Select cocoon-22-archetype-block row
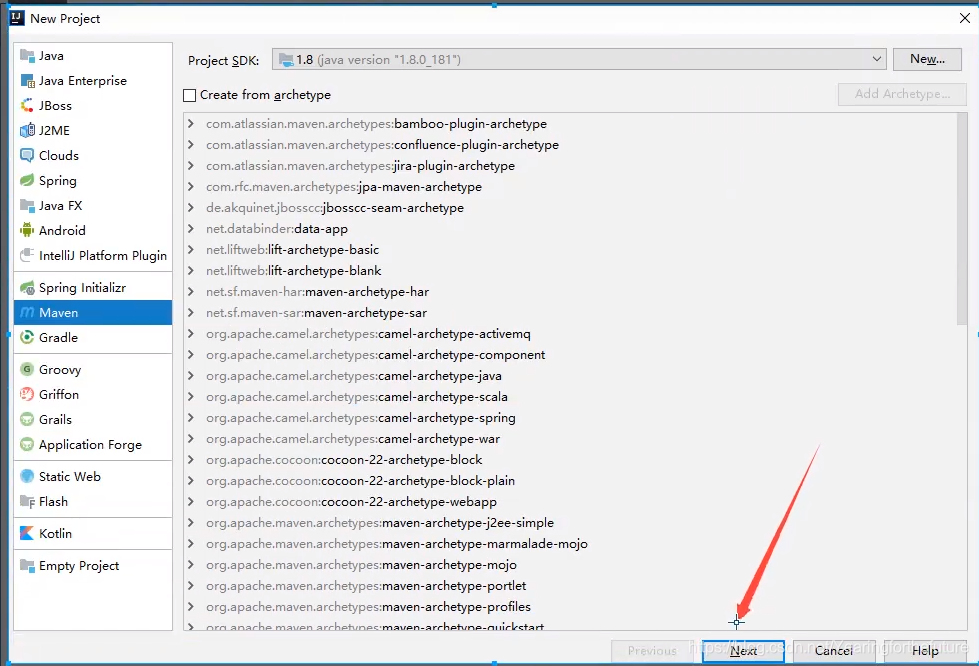Screen dimensions: 979x666 pyautogui.click(x=570, y=460)
